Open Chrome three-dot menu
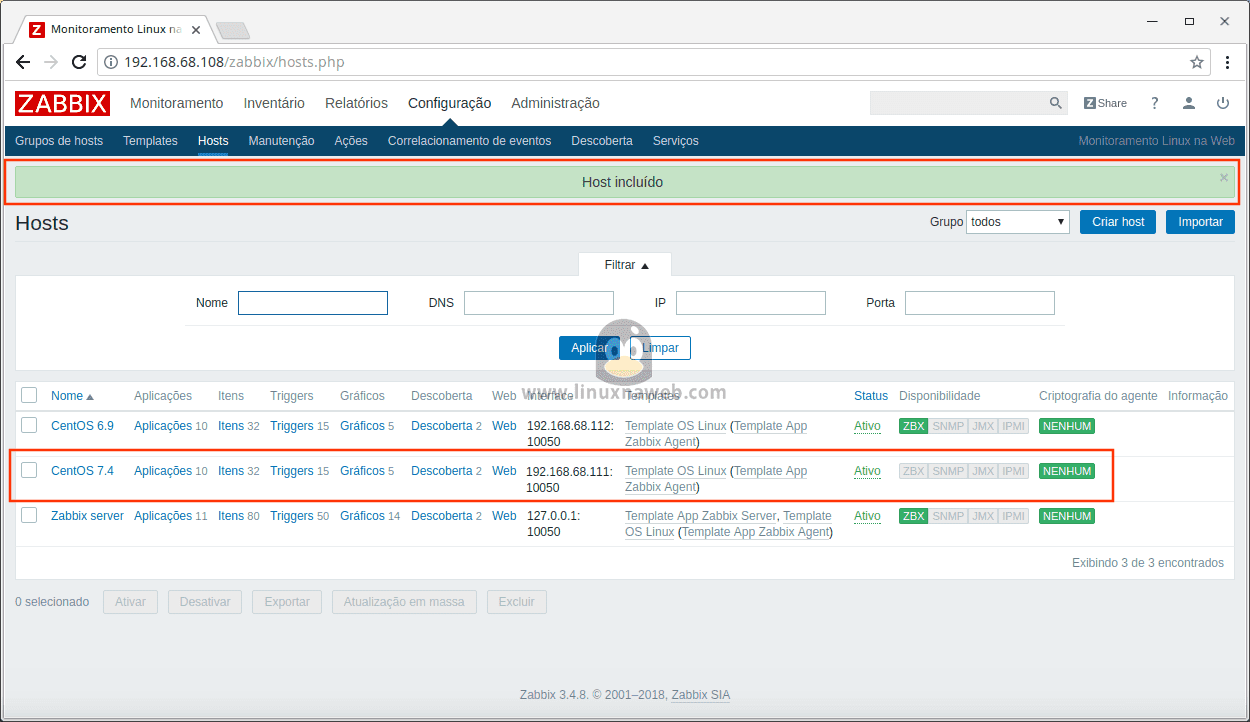1250x722 pixels. coord(1228,62)
